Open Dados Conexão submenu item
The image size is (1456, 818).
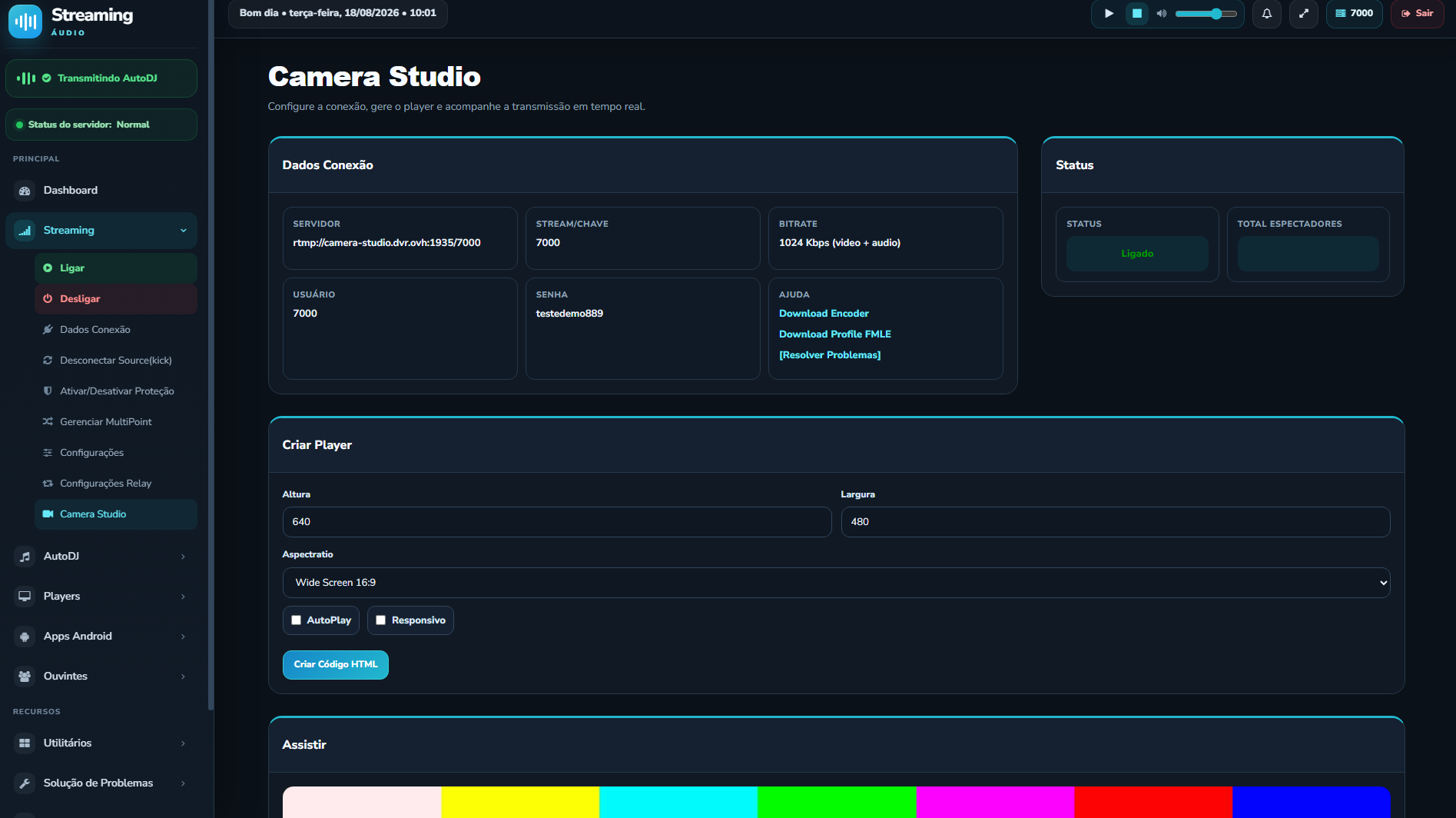pos(116,330)
